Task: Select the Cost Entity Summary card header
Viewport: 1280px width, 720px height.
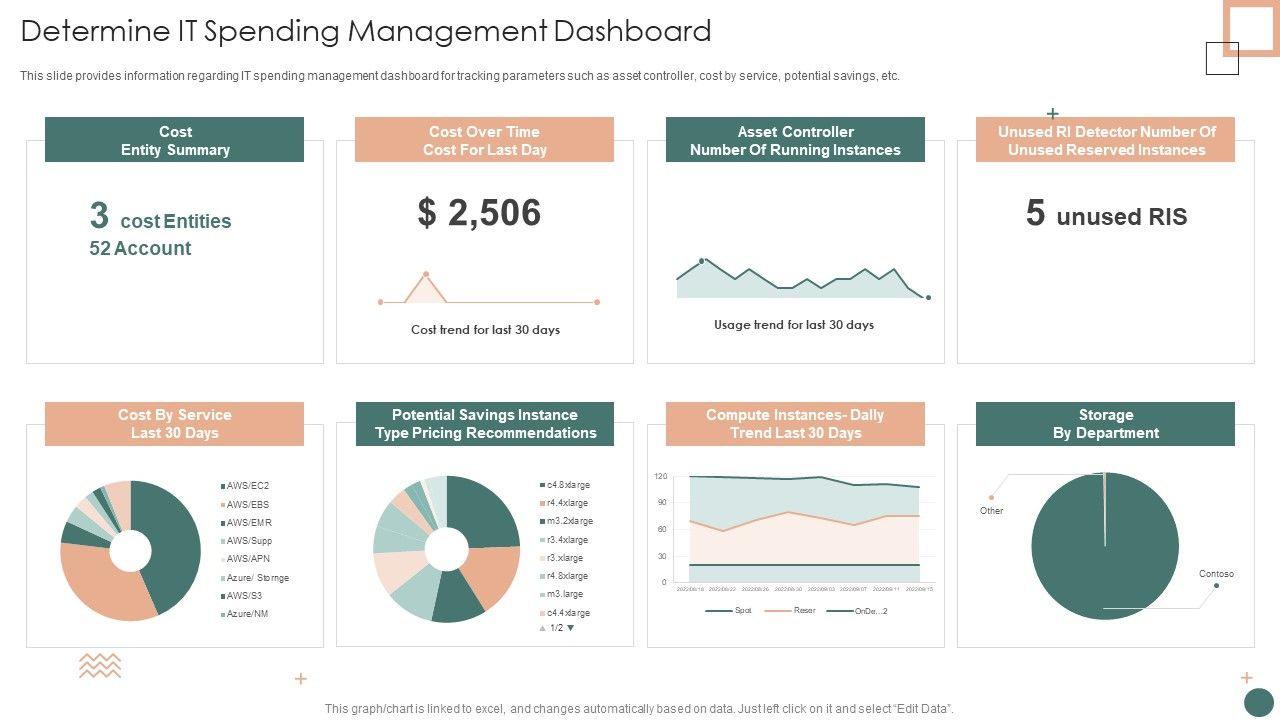Action: click(174, 140)
